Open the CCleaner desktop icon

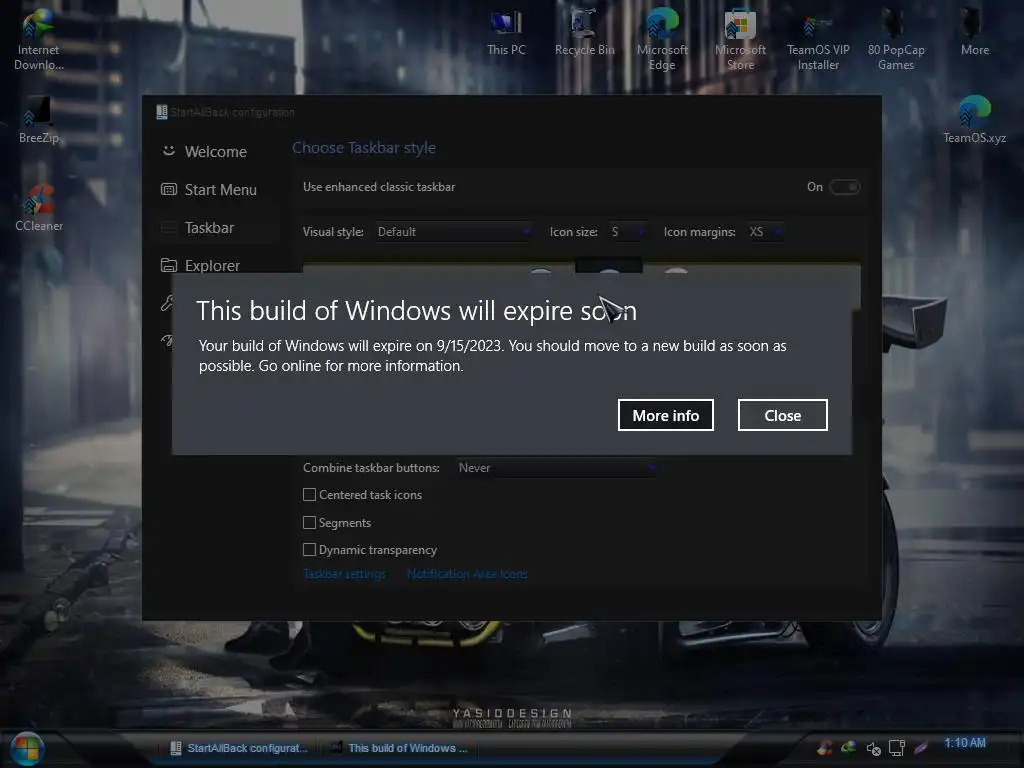(x=39, y=208)
